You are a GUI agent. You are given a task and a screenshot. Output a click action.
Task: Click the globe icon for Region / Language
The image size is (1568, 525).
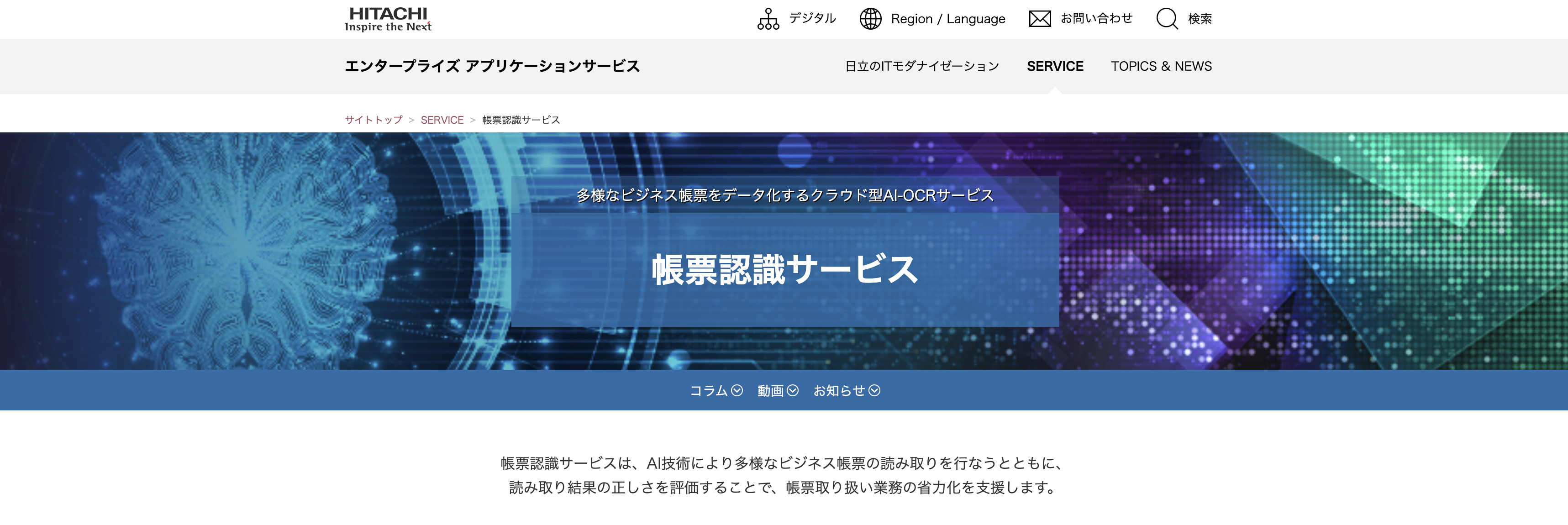pos(870,19)
